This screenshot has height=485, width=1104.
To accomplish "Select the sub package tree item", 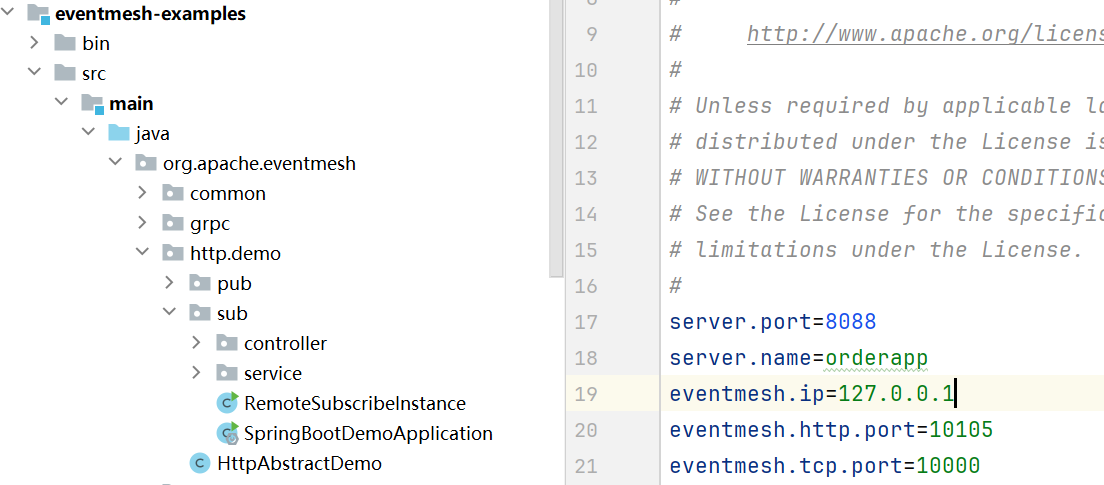I will tap(232, 313).
